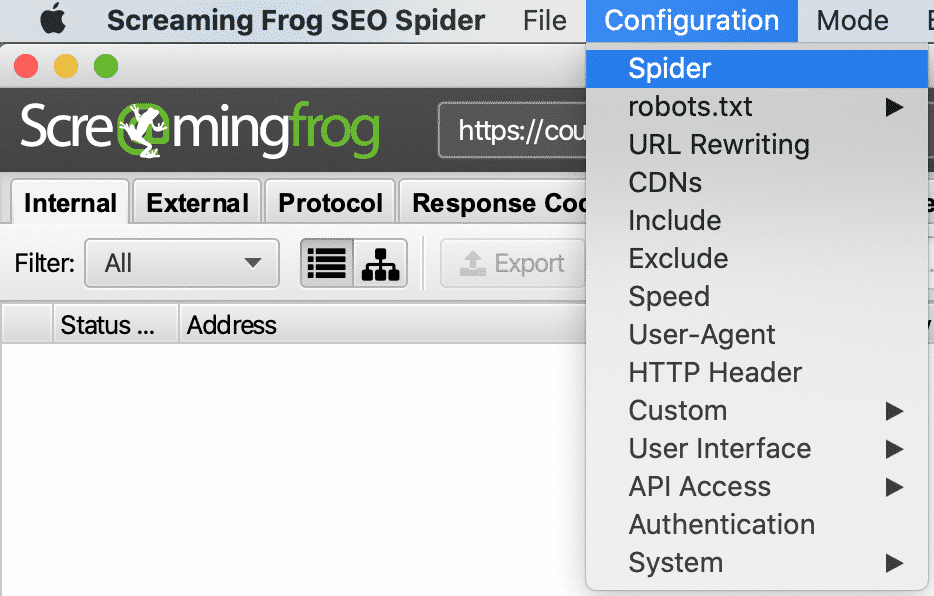Sort by the Address column header
The height and width of the screenshot is (596, 934).
(x=232, y=325)
